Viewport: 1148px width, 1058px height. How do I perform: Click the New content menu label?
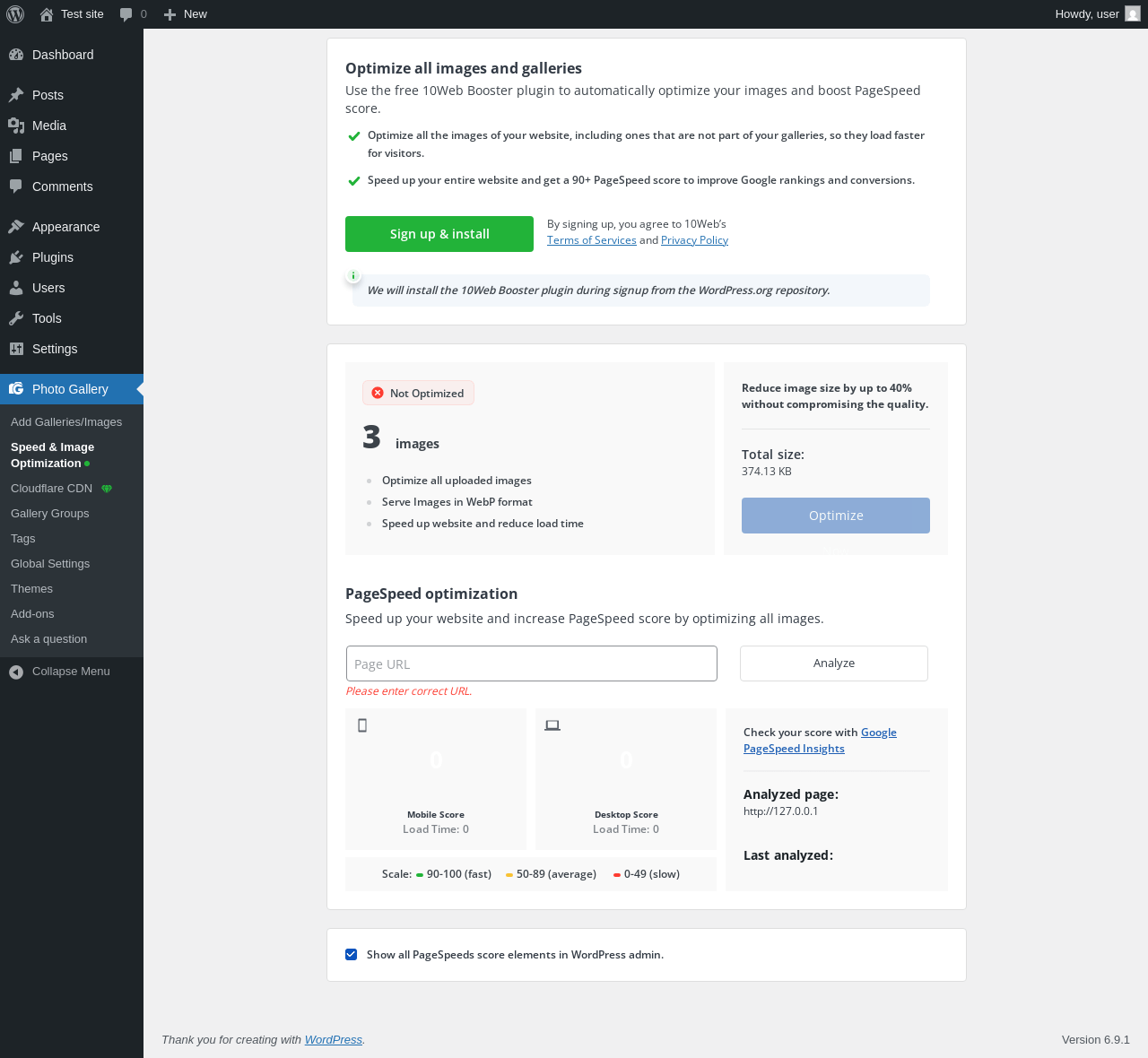point(196,14)
